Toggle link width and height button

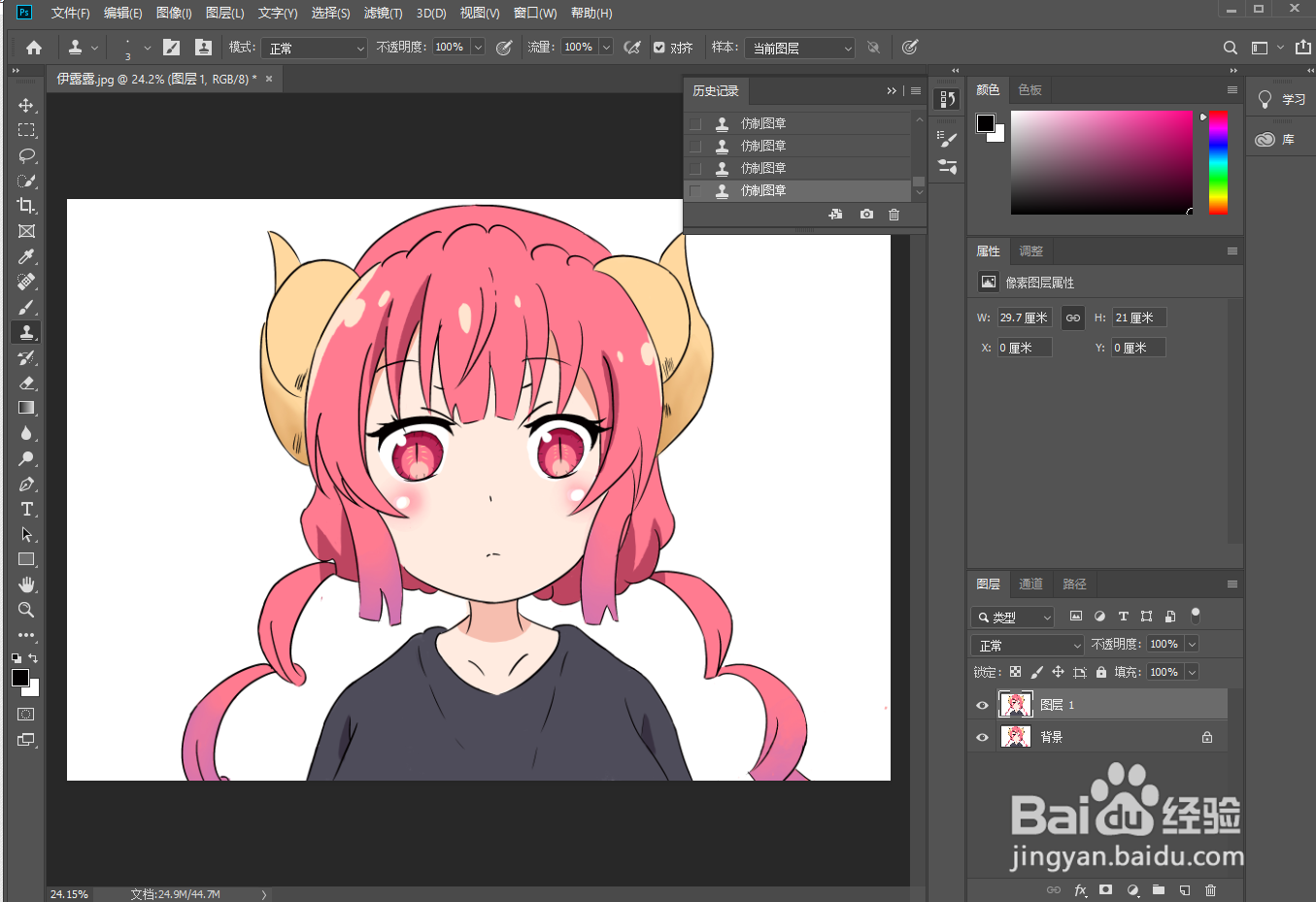[x=1072, y=317]
